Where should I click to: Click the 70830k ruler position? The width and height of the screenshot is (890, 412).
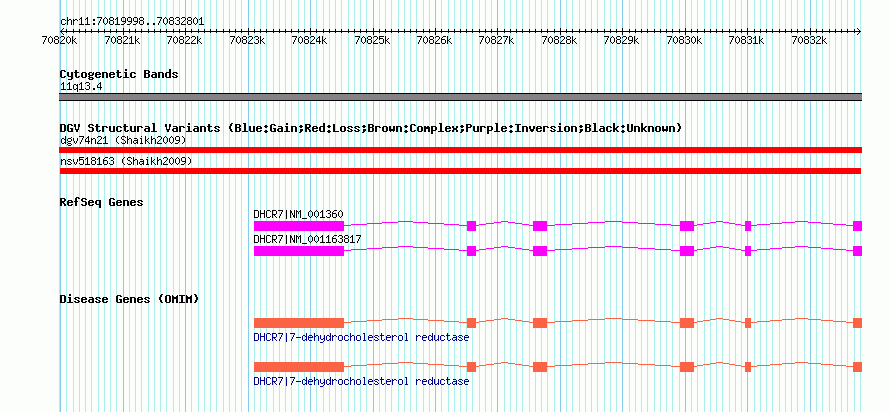(x=685, y=40)
